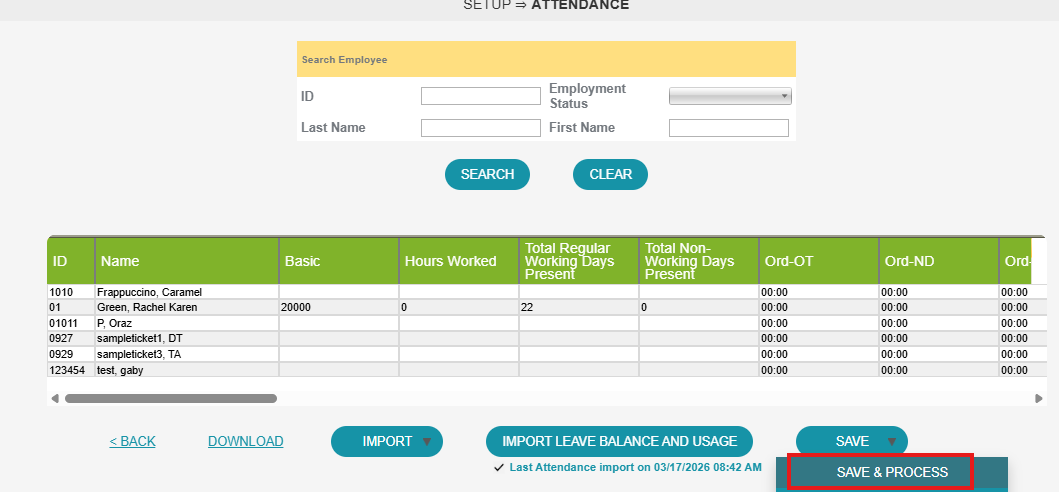Click the First Name input field
Viewport: 1059px width, 492px height.
point(728,128)
